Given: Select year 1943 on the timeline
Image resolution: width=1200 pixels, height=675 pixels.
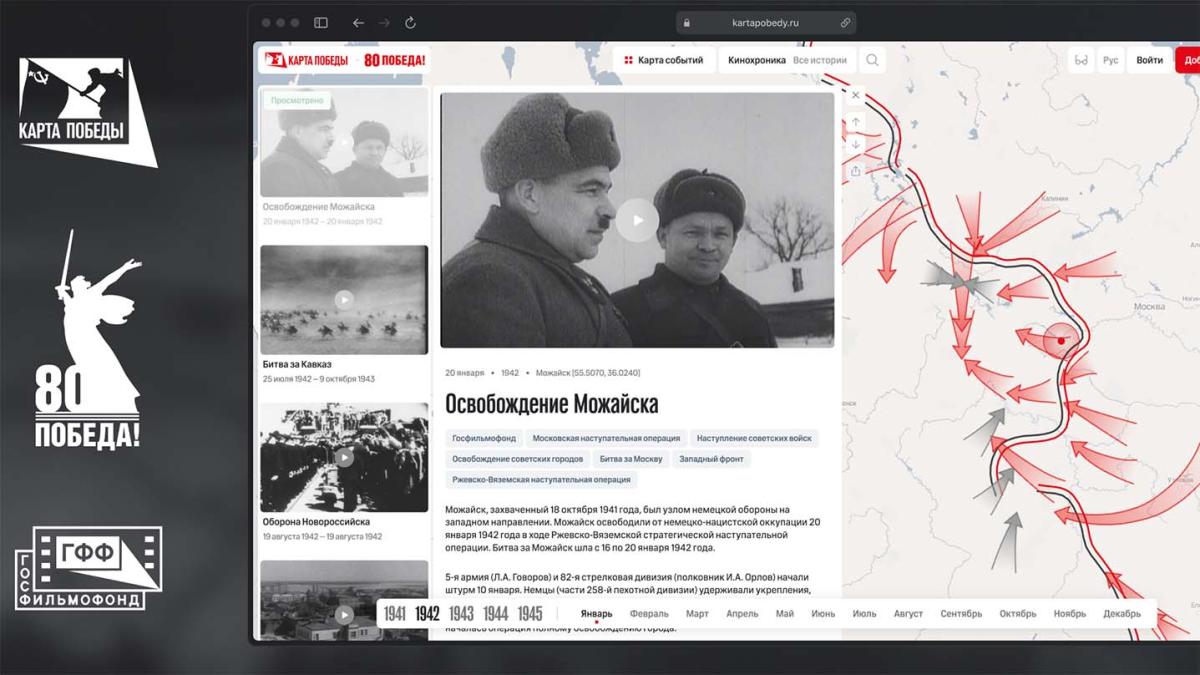Looking at the screenshot, I should (461, 614).
